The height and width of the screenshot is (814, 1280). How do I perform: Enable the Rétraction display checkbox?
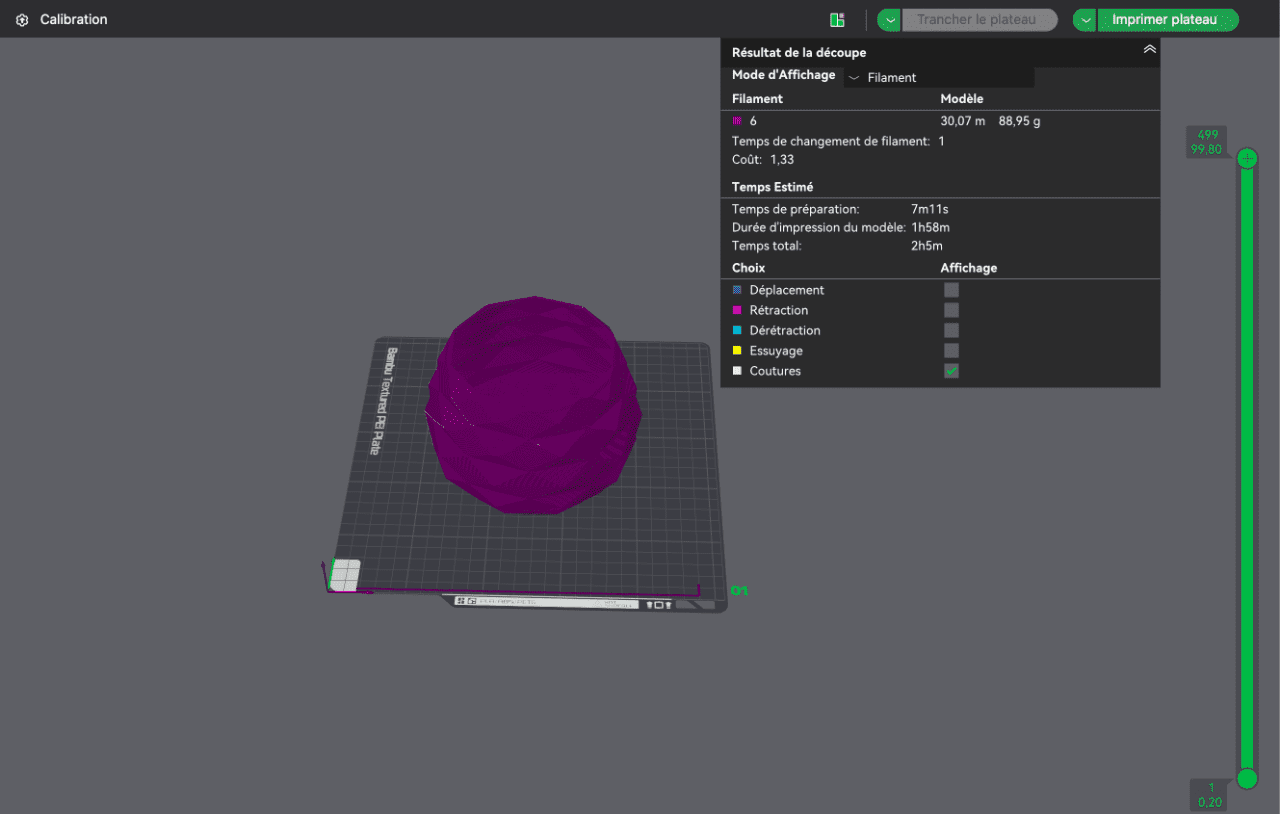point(951,311)
